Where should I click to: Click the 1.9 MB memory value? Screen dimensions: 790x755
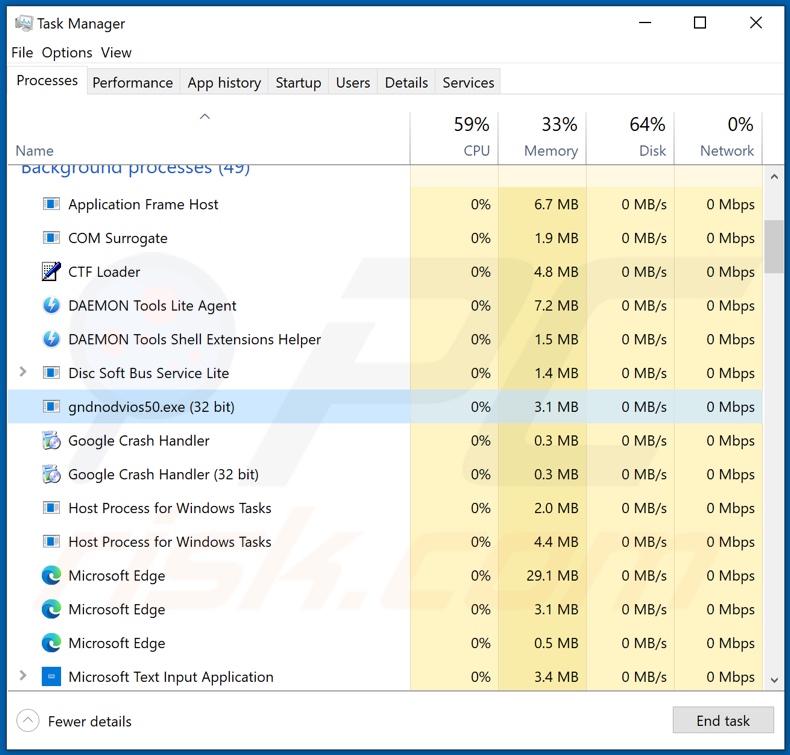tap(556, 238)
